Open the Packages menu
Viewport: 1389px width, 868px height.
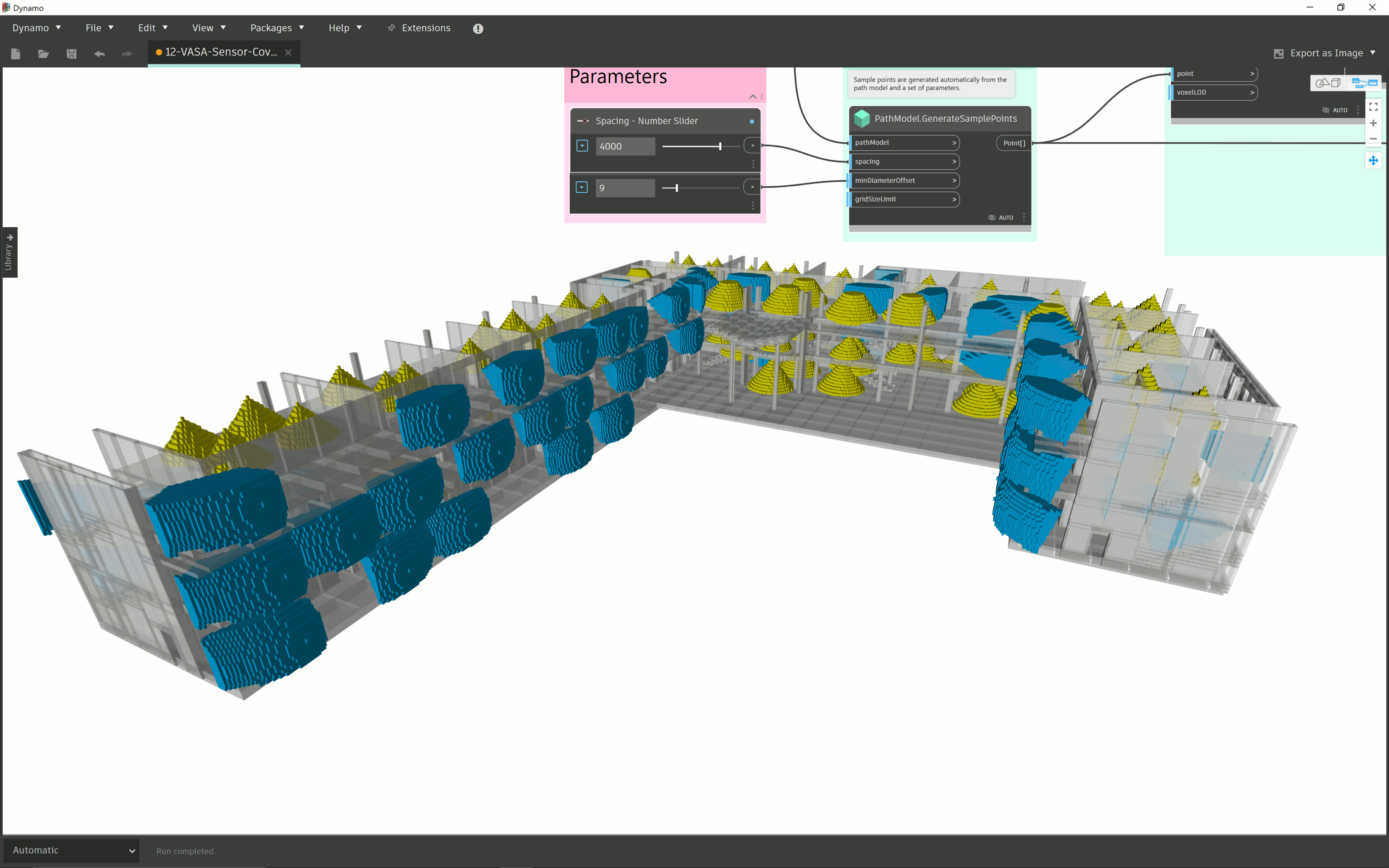tap(277, 28)
